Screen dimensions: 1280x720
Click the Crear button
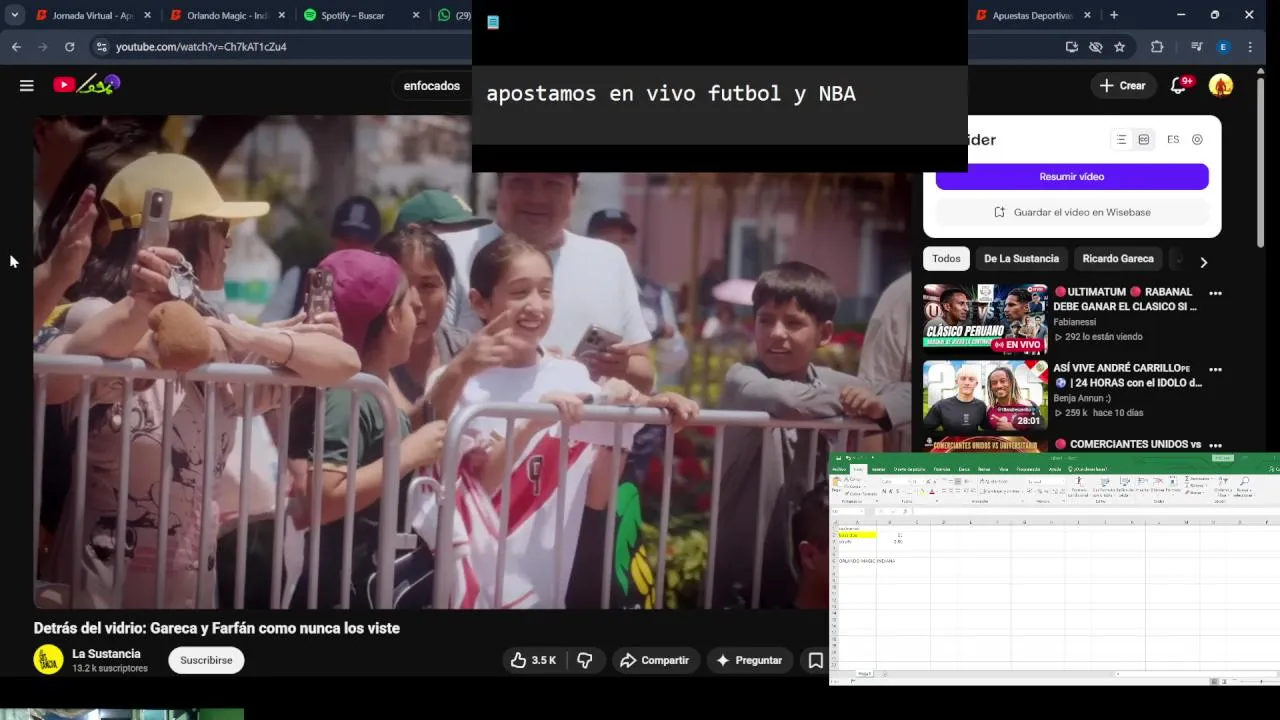click(x=1123, y=86)
